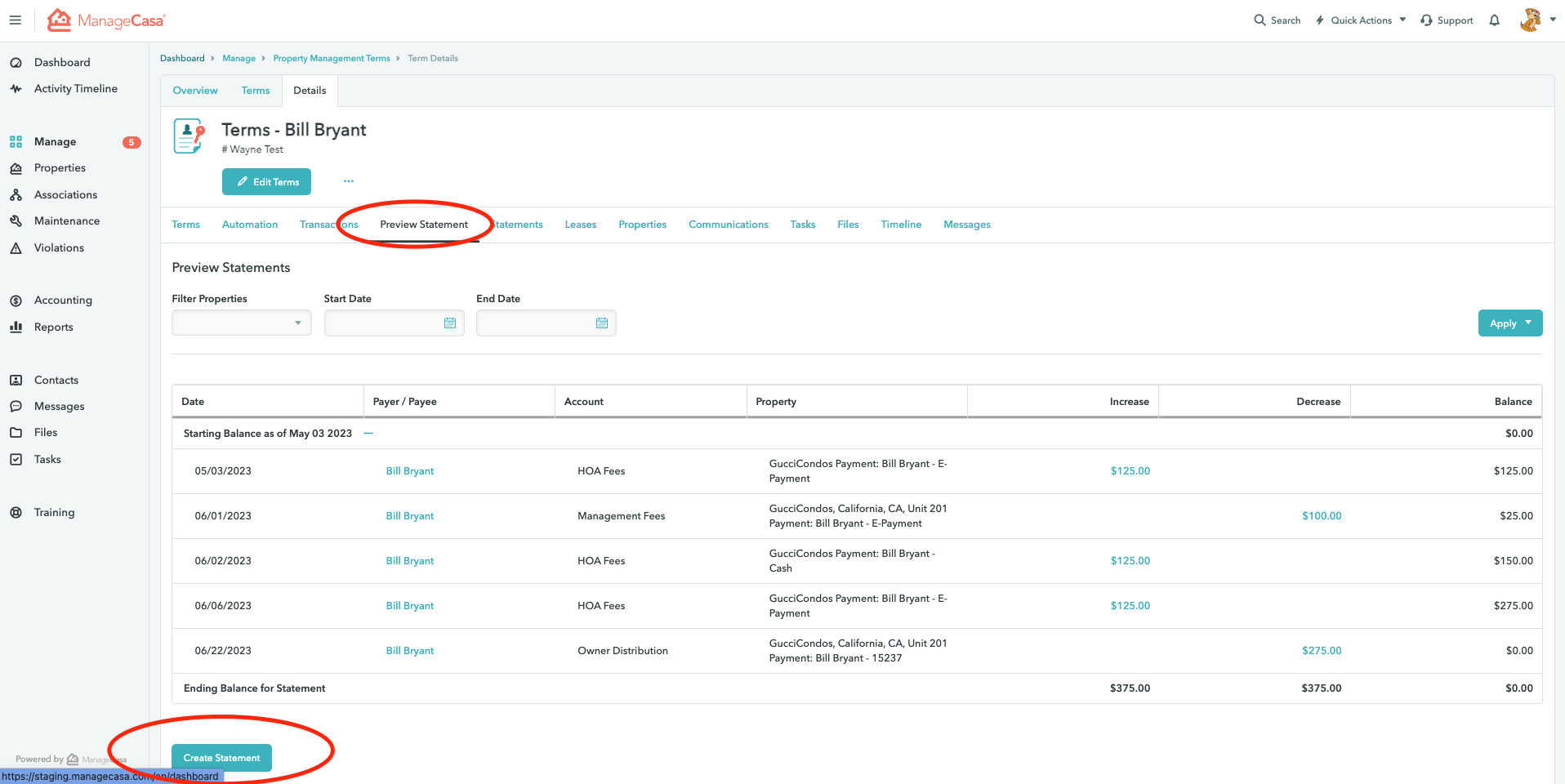Expand the Filter Properties dropdown
Viewport: 1565px width, 784px height.
pos(241,323)
